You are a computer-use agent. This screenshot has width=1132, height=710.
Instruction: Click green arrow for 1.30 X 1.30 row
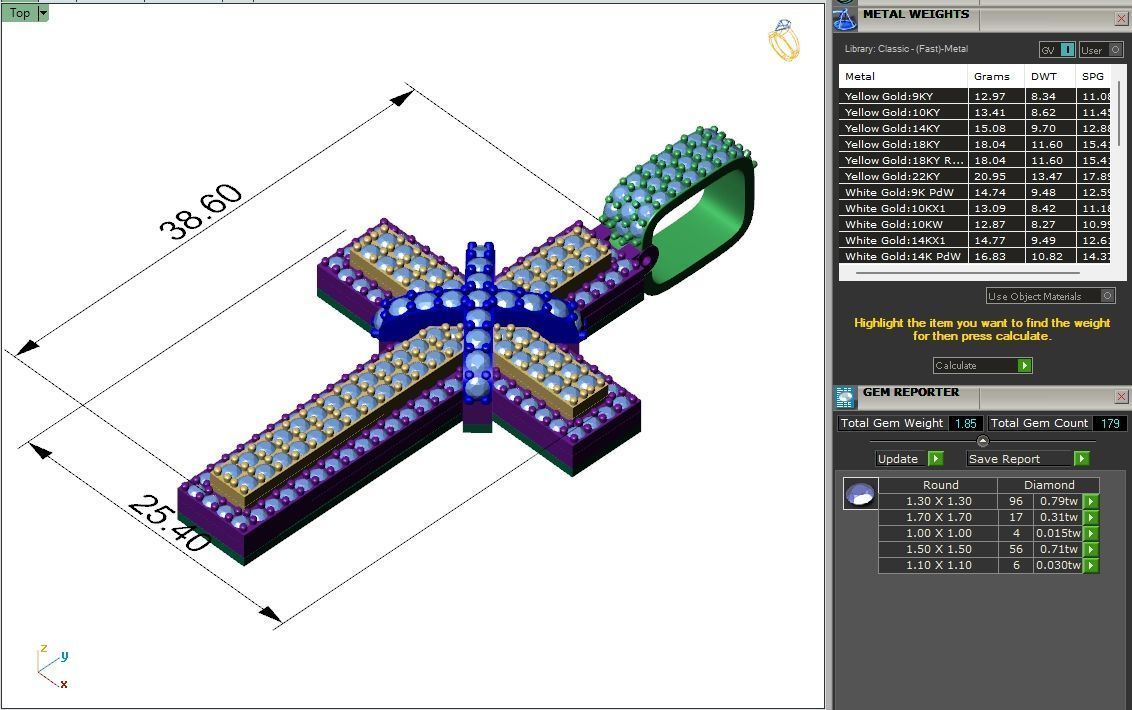[1091, 501]
